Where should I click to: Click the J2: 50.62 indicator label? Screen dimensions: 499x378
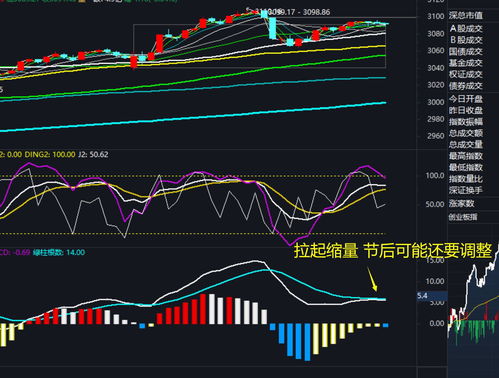[93, 154]
